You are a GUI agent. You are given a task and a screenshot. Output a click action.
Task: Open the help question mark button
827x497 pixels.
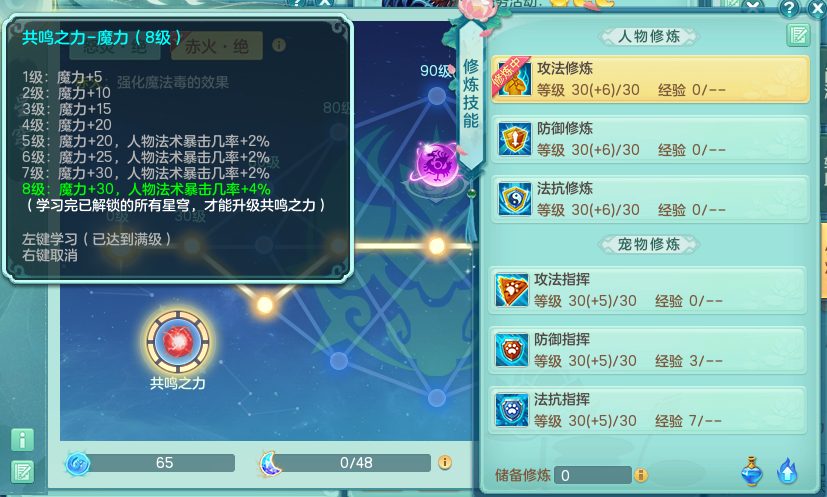[789, 8]
